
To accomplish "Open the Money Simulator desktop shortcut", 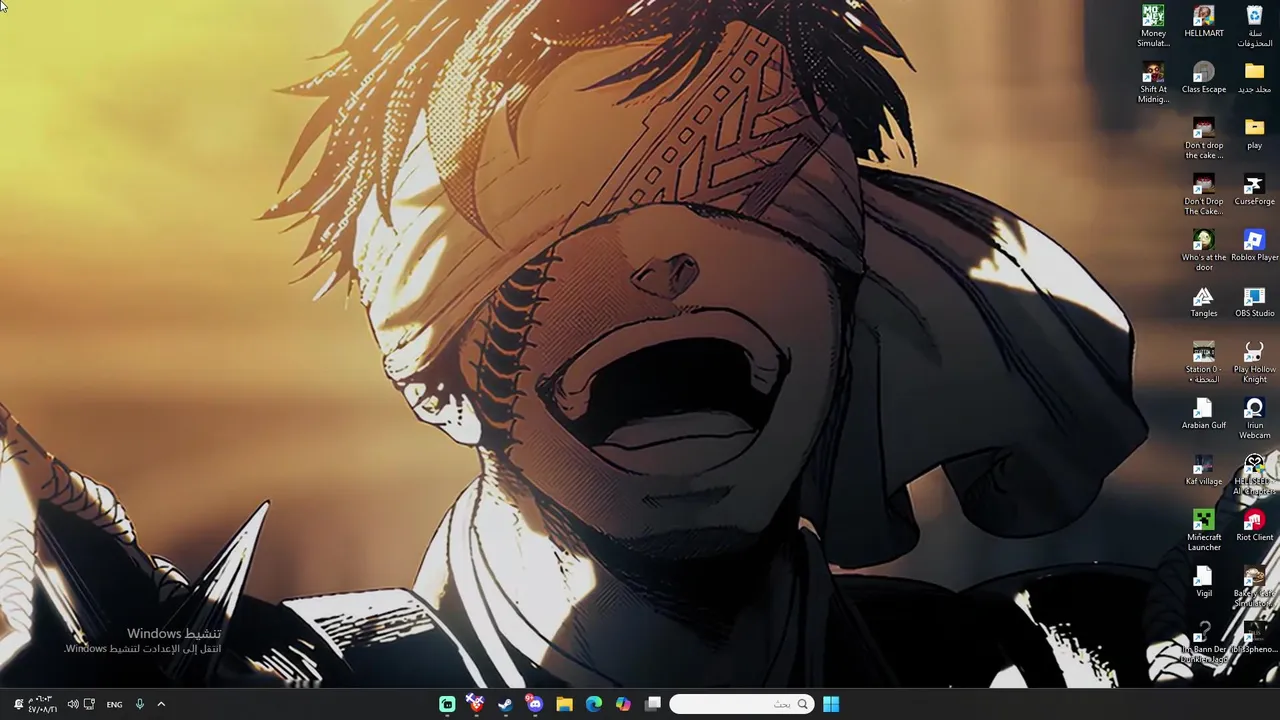I will [x=1153, y=26].
